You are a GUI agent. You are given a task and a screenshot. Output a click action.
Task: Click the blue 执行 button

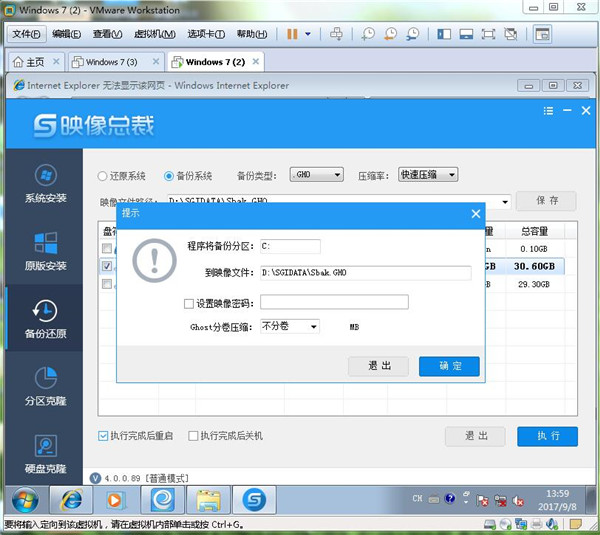pos(548,436)
